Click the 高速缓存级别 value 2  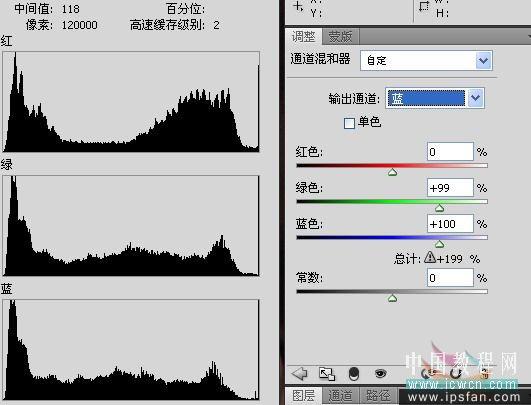(216, 25)
